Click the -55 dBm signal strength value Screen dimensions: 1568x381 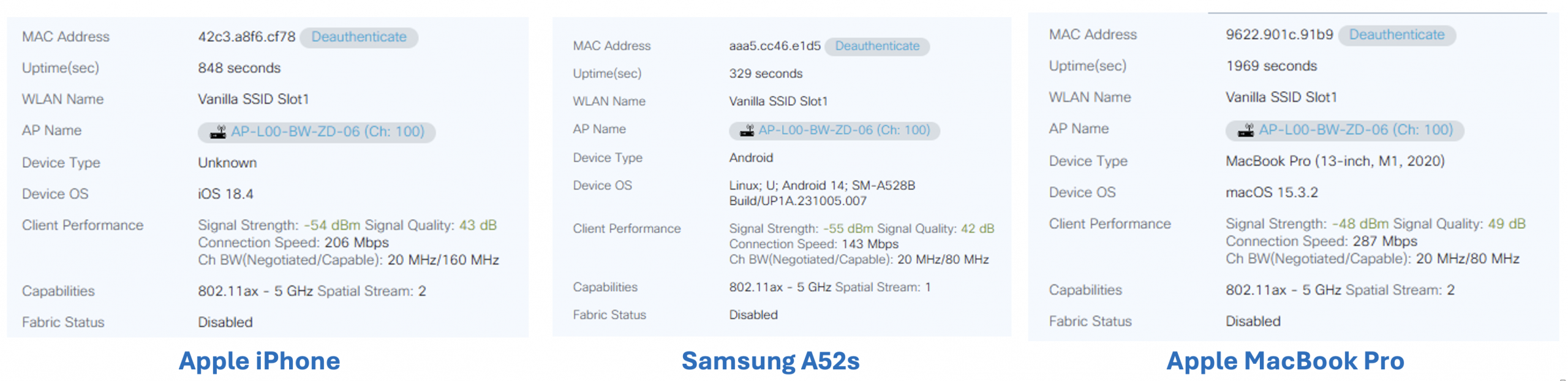[x=848, y=228]
